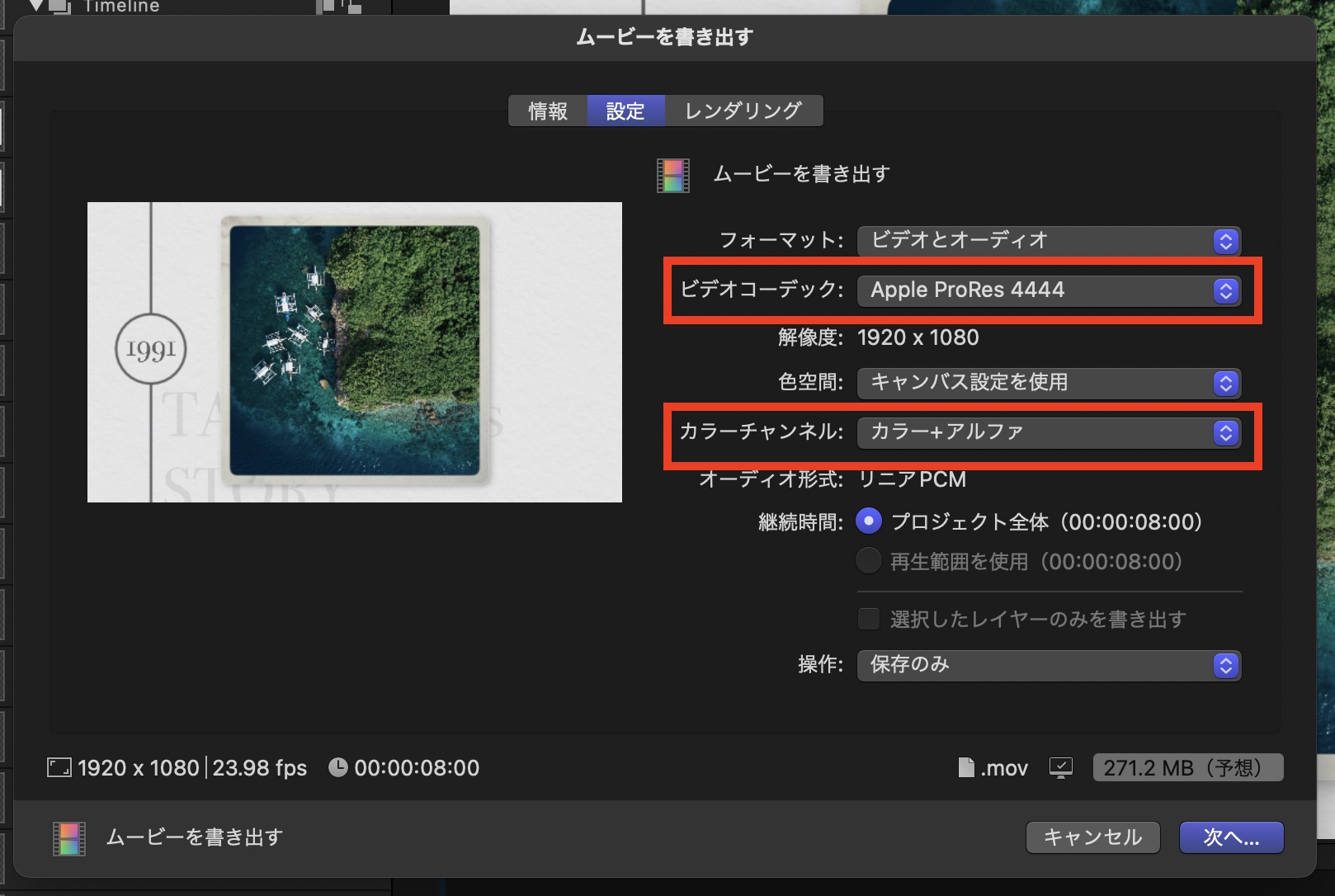Click the frame size icon beside 1920 x 1080

point(59,768)
